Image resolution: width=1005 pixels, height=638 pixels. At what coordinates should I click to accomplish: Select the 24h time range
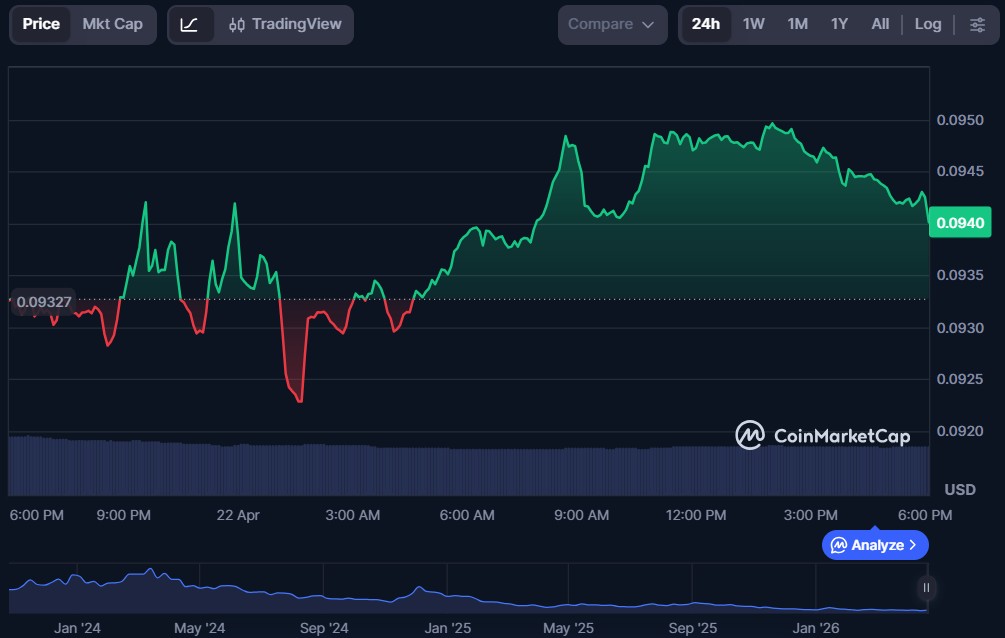click(x=705, y=24)
